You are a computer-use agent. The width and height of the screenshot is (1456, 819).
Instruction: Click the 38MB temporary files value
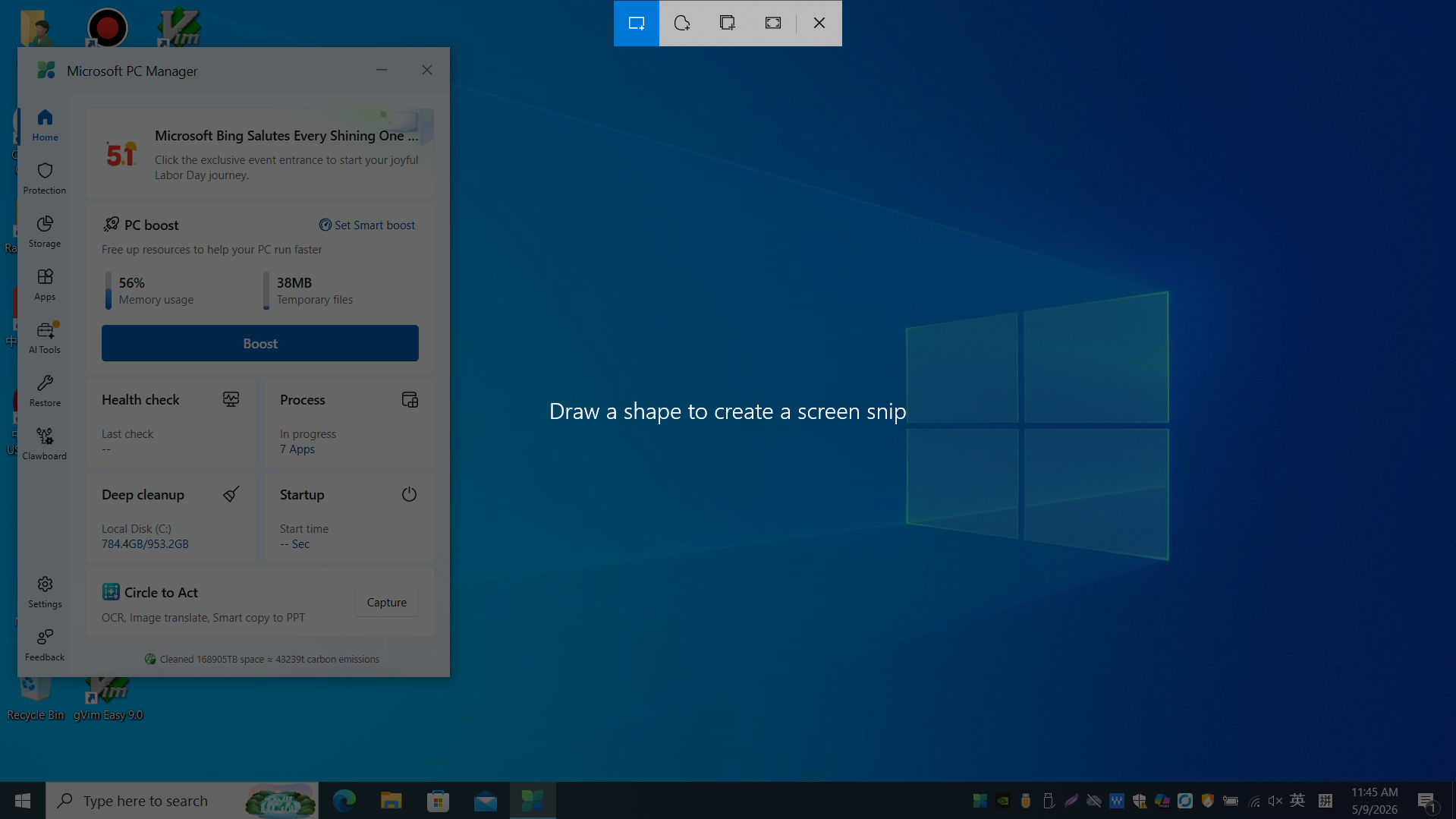[294, 282]
